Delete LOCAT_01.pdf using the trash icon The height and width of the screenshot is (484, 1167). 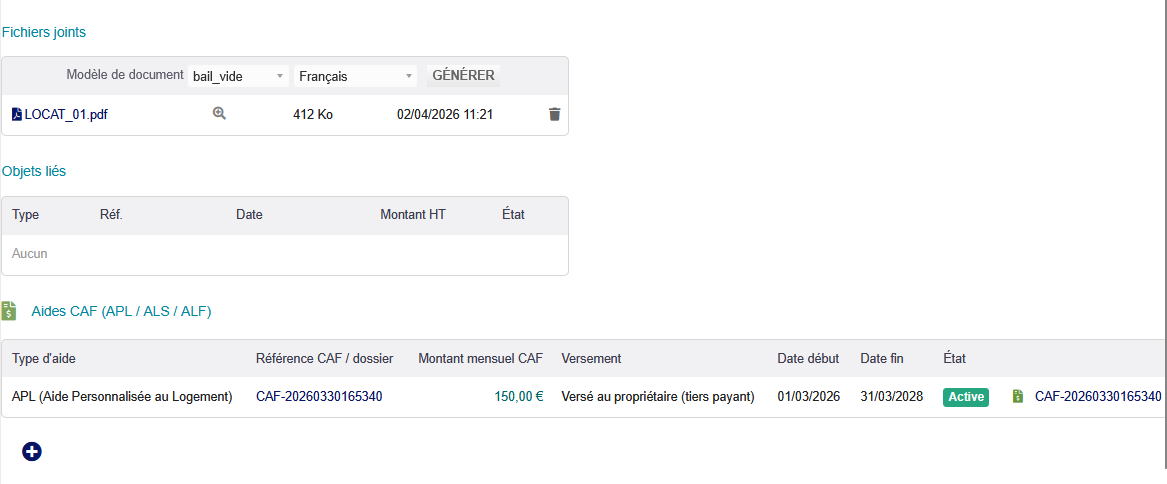coord(555,115)
